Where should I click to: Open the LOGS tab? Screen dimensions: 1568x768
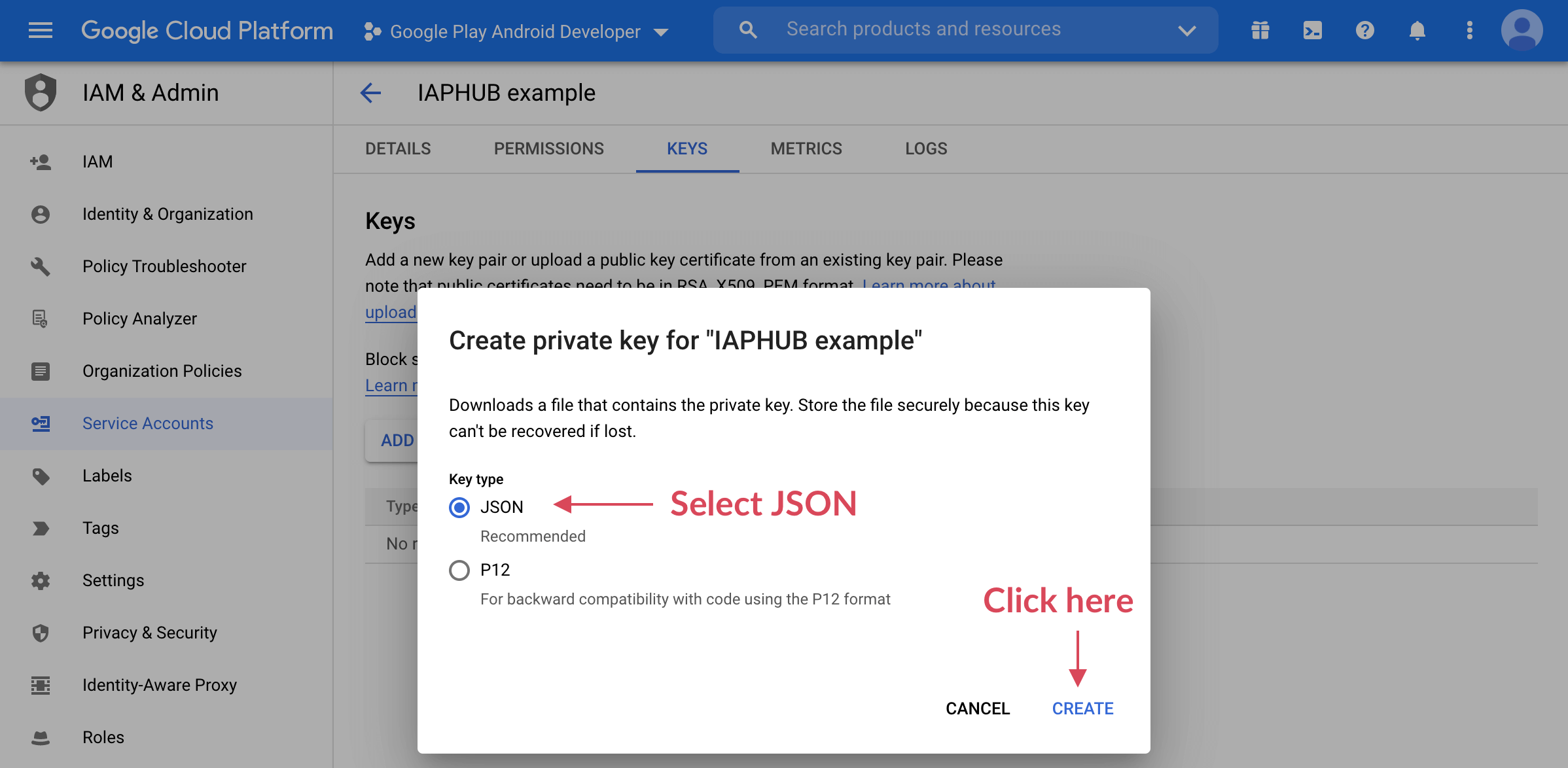coord(925,148)
